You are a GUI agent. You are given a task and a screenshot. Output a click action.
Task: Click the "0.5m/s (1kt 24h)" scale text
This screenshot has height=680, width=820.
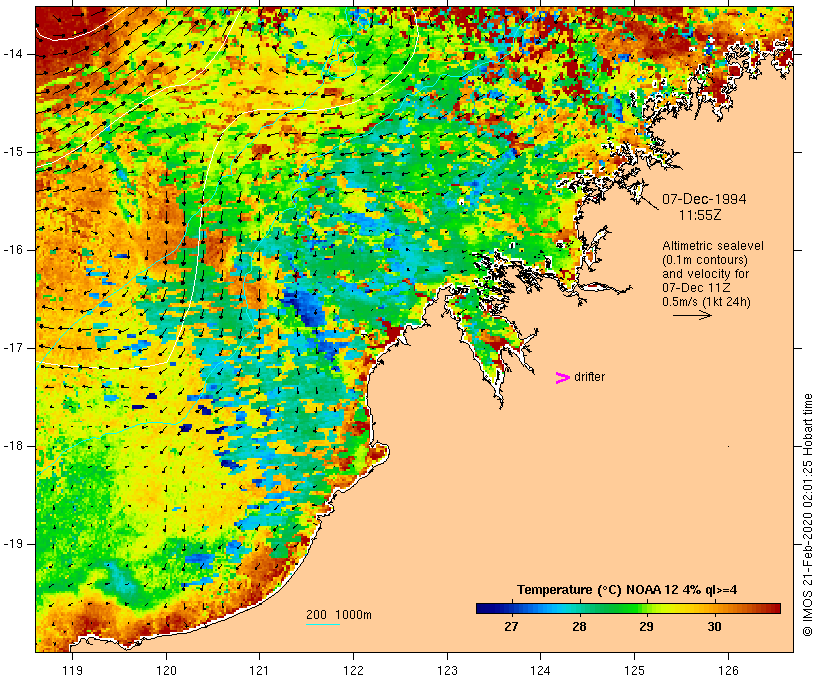coord(706,302)
